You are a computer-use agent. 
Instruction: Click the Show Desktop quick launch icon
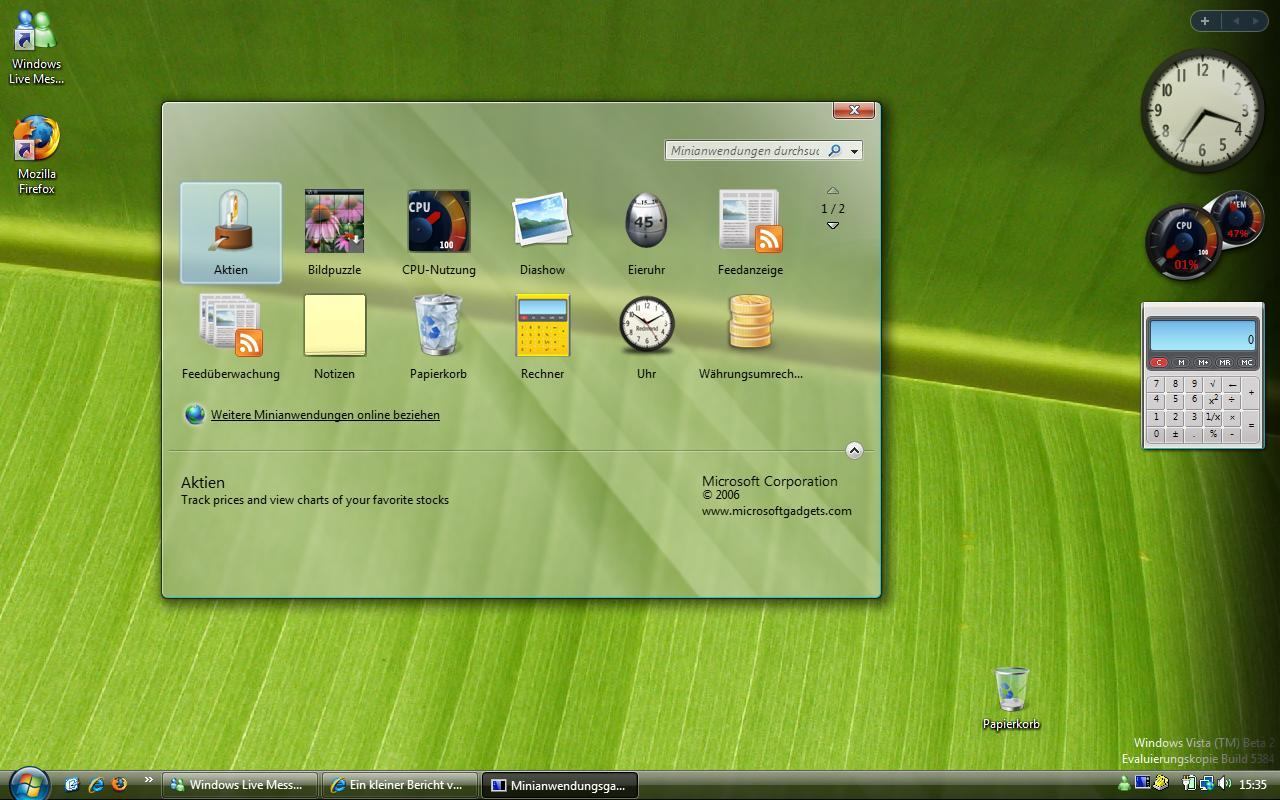pos(72,784)
